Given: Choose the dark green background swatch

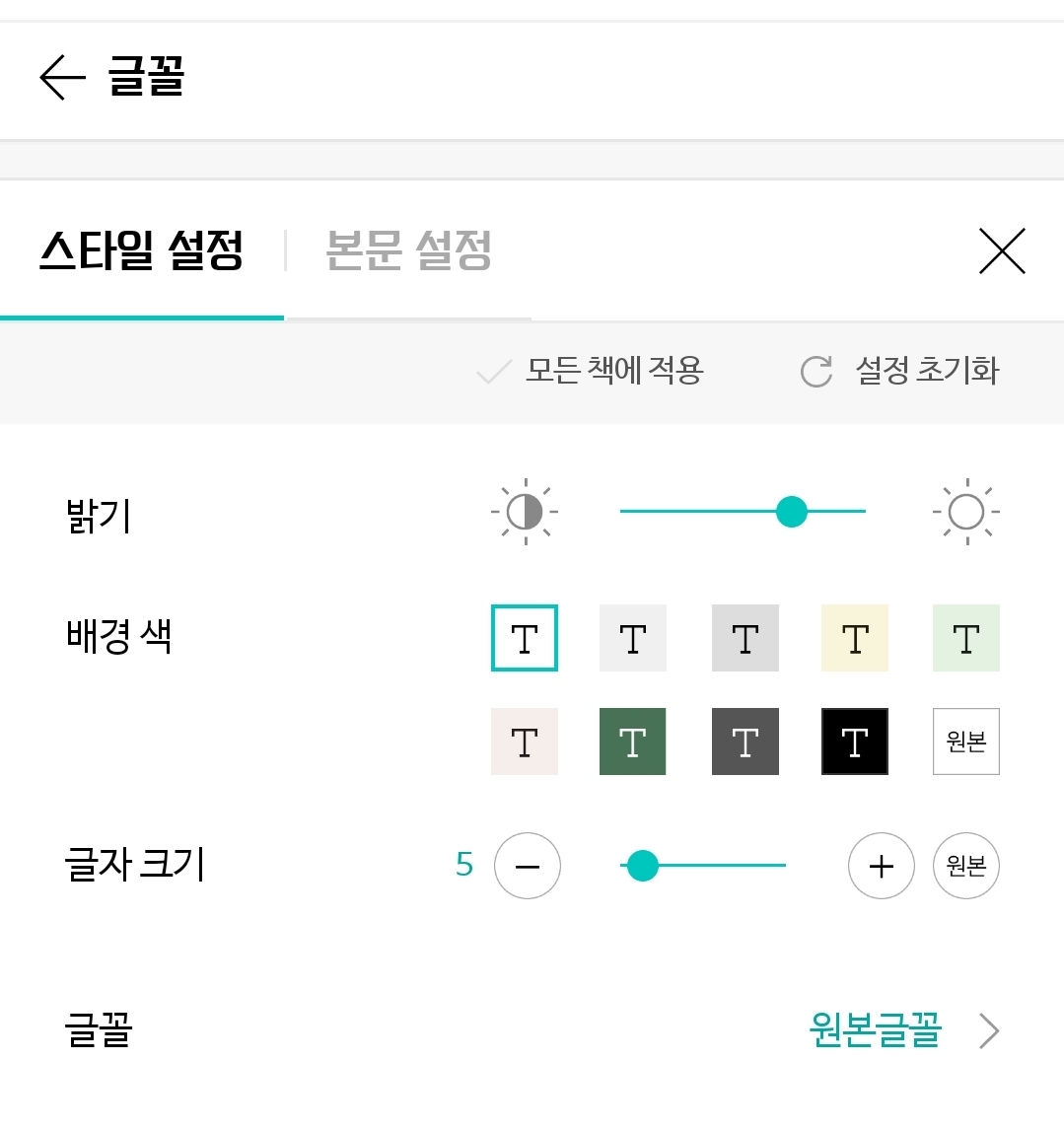Looking at the screenshot, I should click(633, 742).
